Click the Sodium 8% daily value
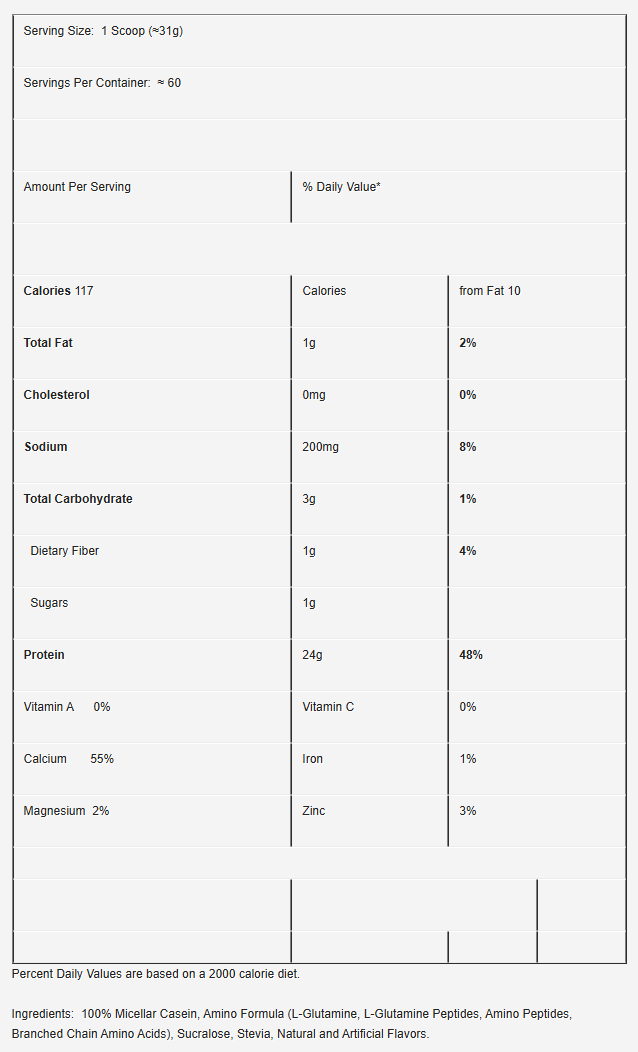Image resolution: width=638 pixels, height=1052 pixels. pos(468,447)
